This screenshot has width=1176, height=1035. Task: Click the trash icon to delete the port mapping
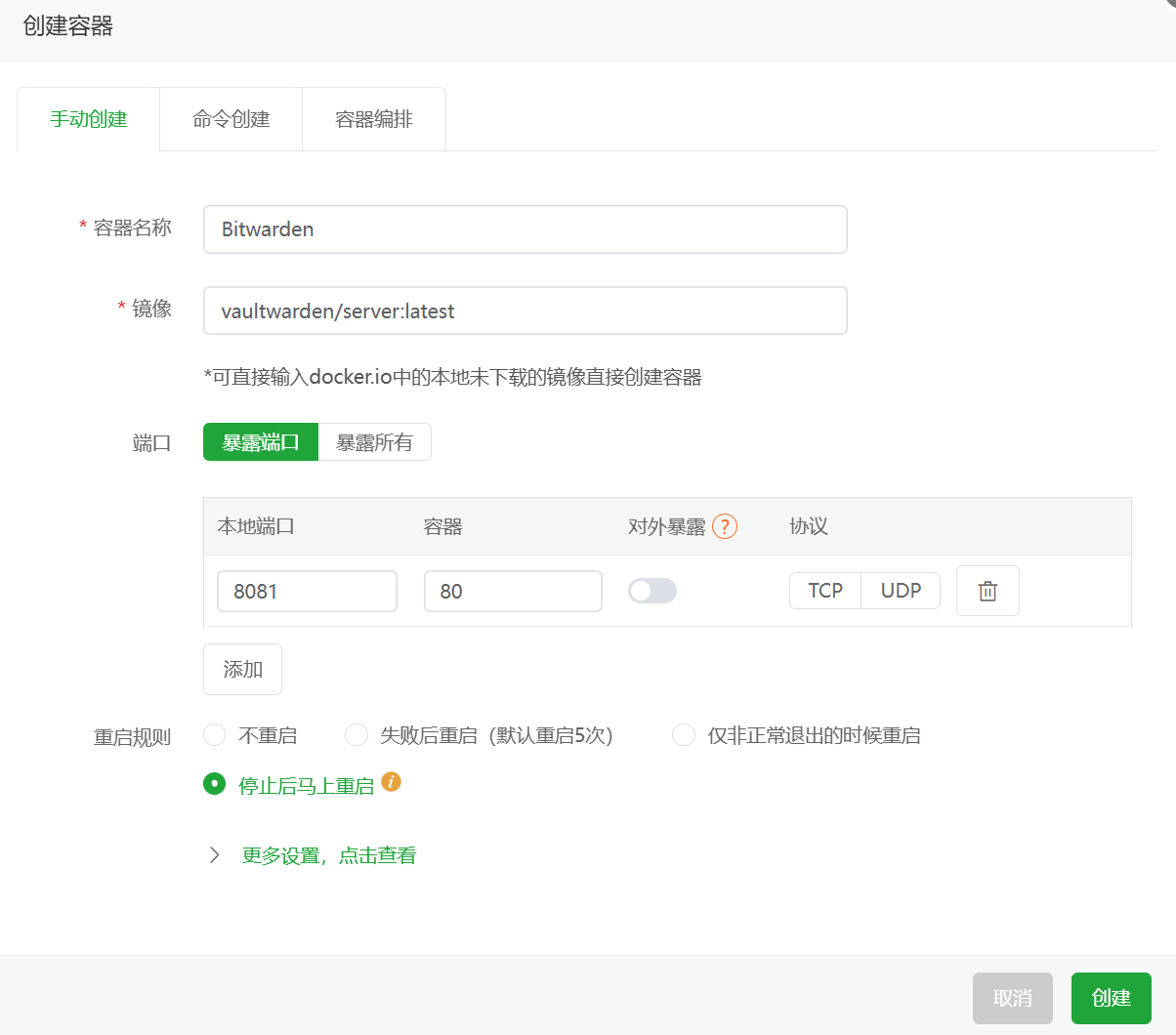pos(987,591)
